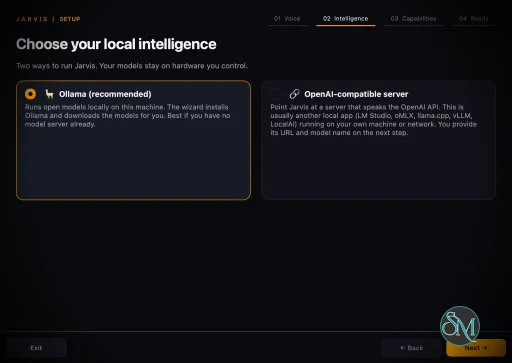Click the Ollama (recommended) title text

click(x=105, y=94)
